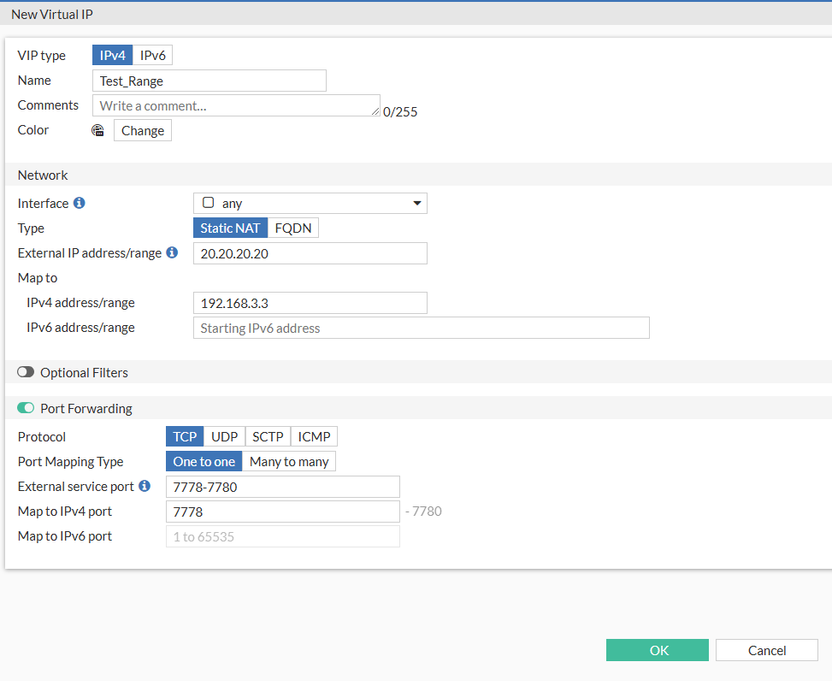Click the Comments text area
Image resolution: width=832 pixels, height=681 pixels.
(x=236, y=105)
